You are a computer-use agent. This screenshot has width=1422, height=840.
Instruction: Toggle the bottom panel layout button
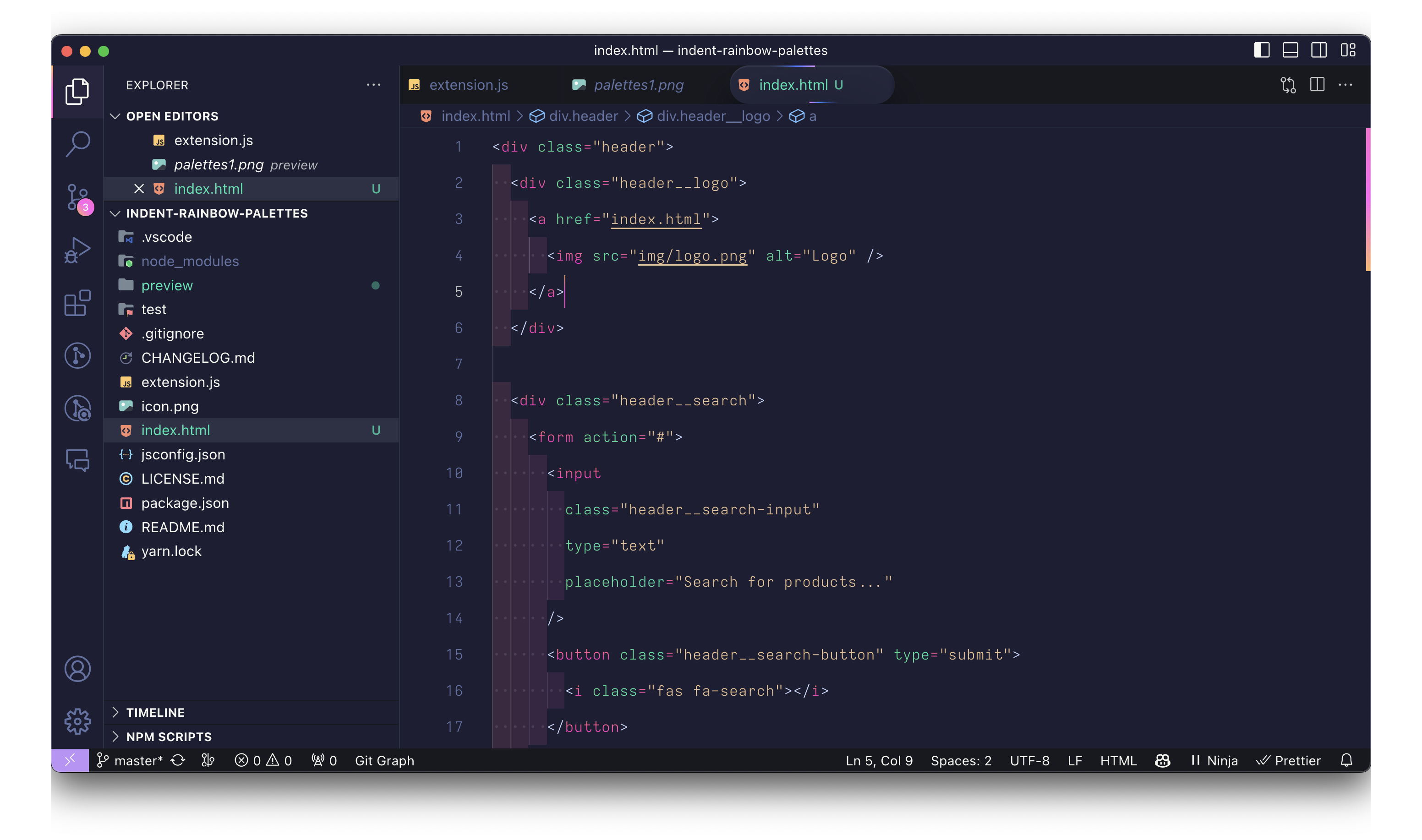pyautogui.click(x=1290, y=50)
